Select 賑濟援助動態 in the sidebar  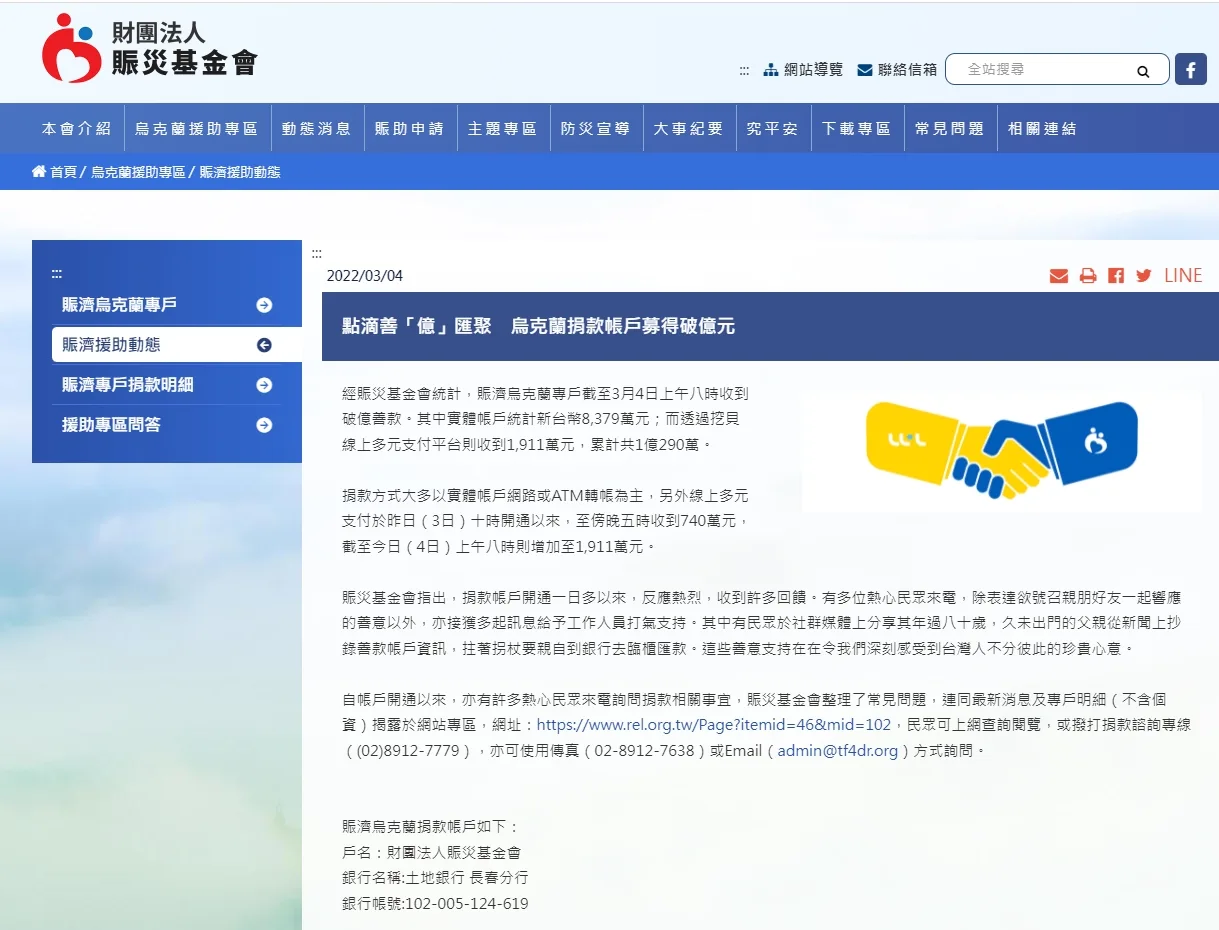click(x=177, y=345)
